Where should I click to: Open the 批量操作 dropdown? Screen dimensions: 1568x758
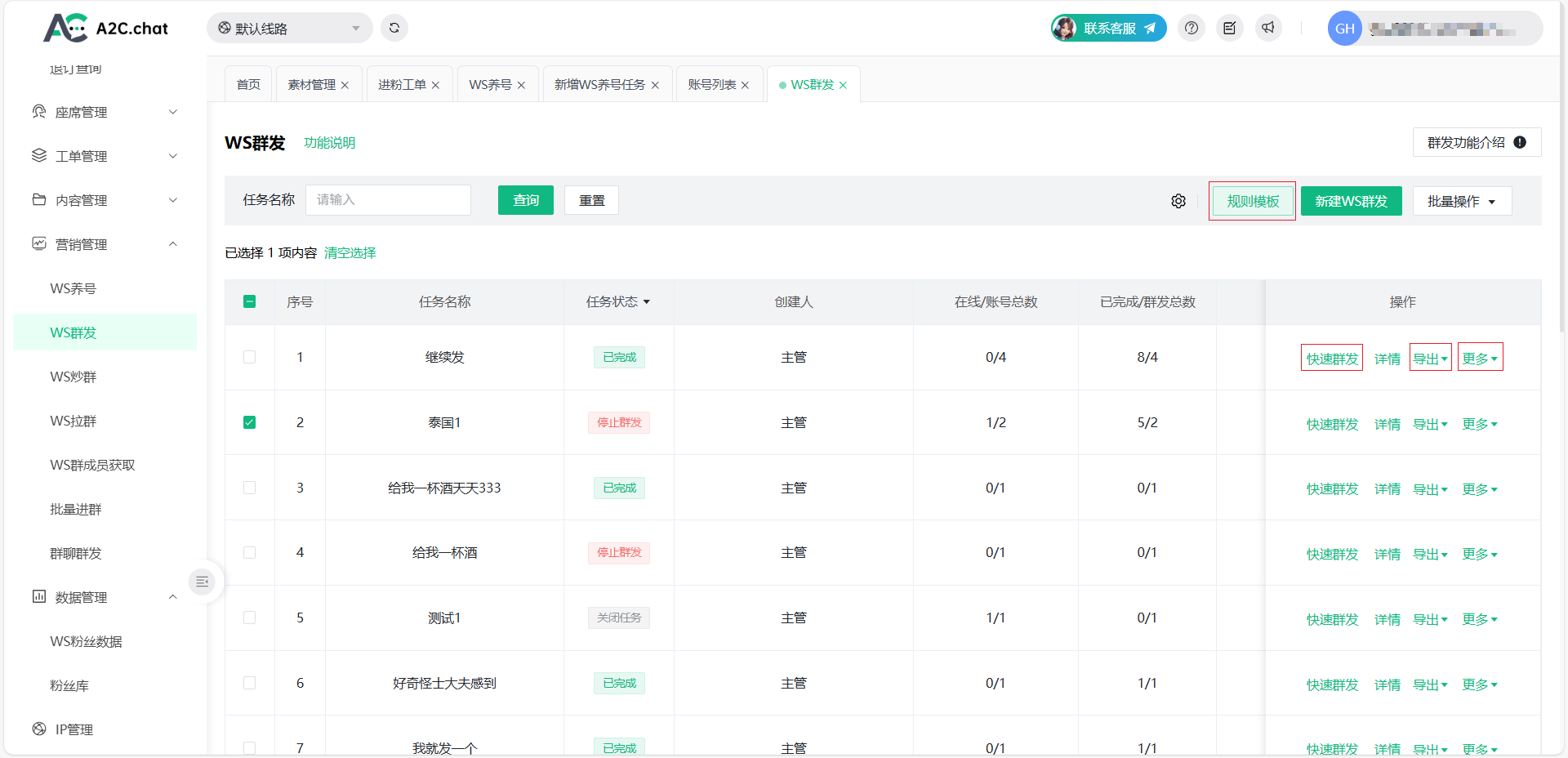point(1461,201)
